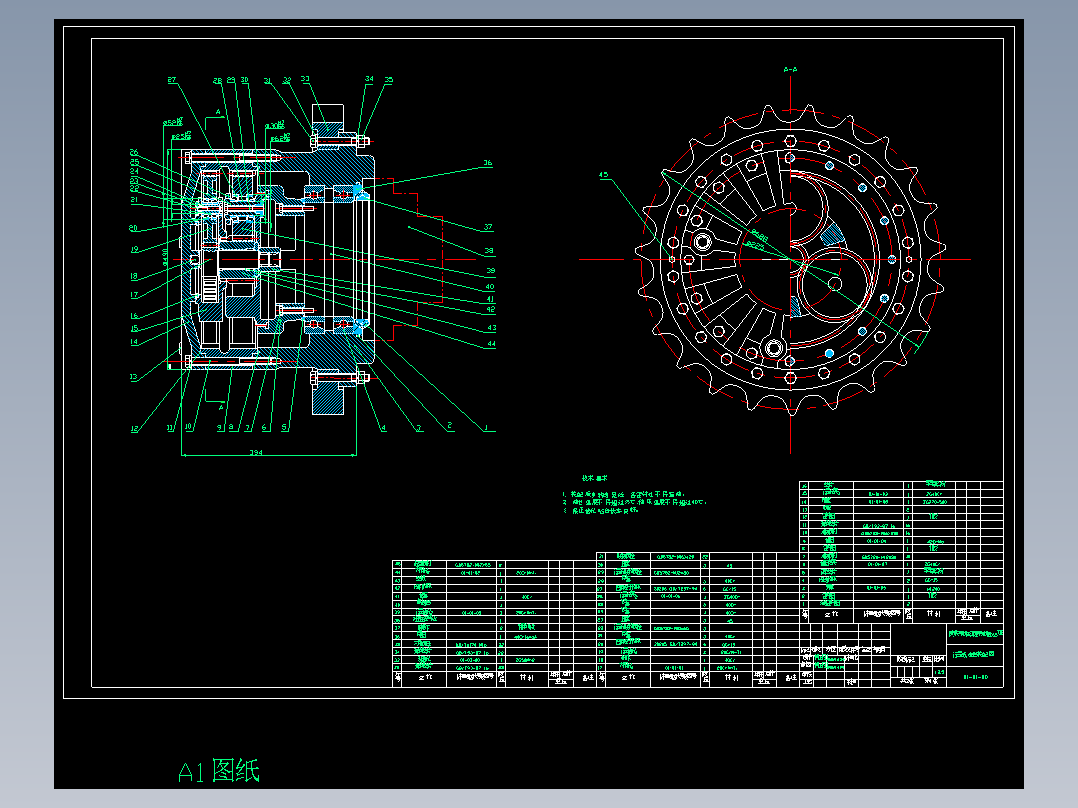Click part callout number 18

click(134, 276)
